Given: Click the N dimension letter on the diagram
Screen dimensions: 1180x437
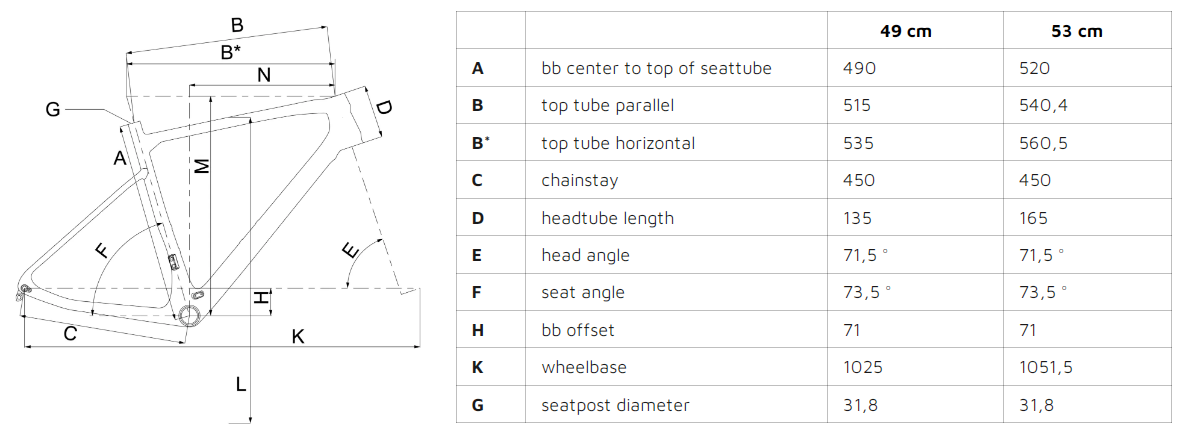Looking at the screenshot, I should [x=263, y=75].
